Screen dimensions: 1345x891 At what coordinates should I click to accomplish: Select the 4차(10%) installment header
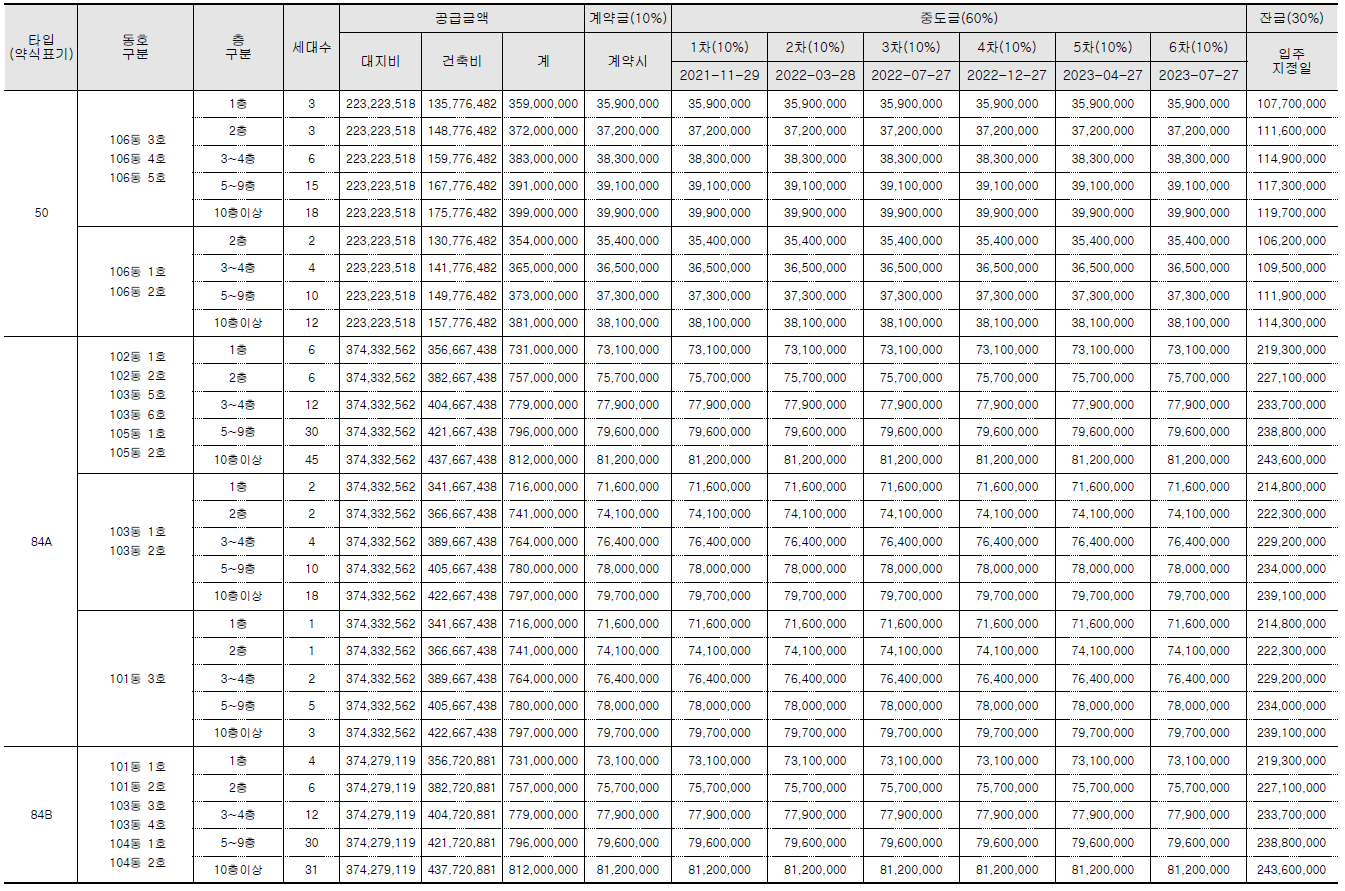pos(1007,47)
